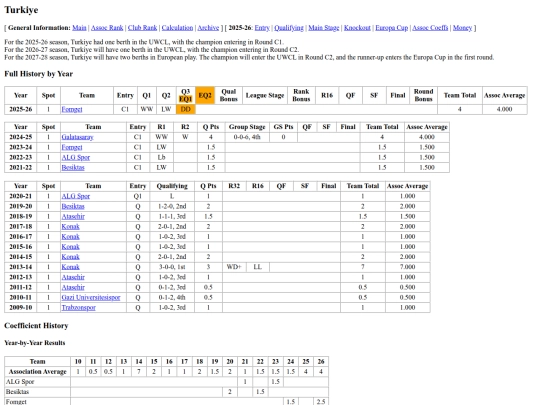
Task: Open the Money link
Action: [x=462, y=28]
